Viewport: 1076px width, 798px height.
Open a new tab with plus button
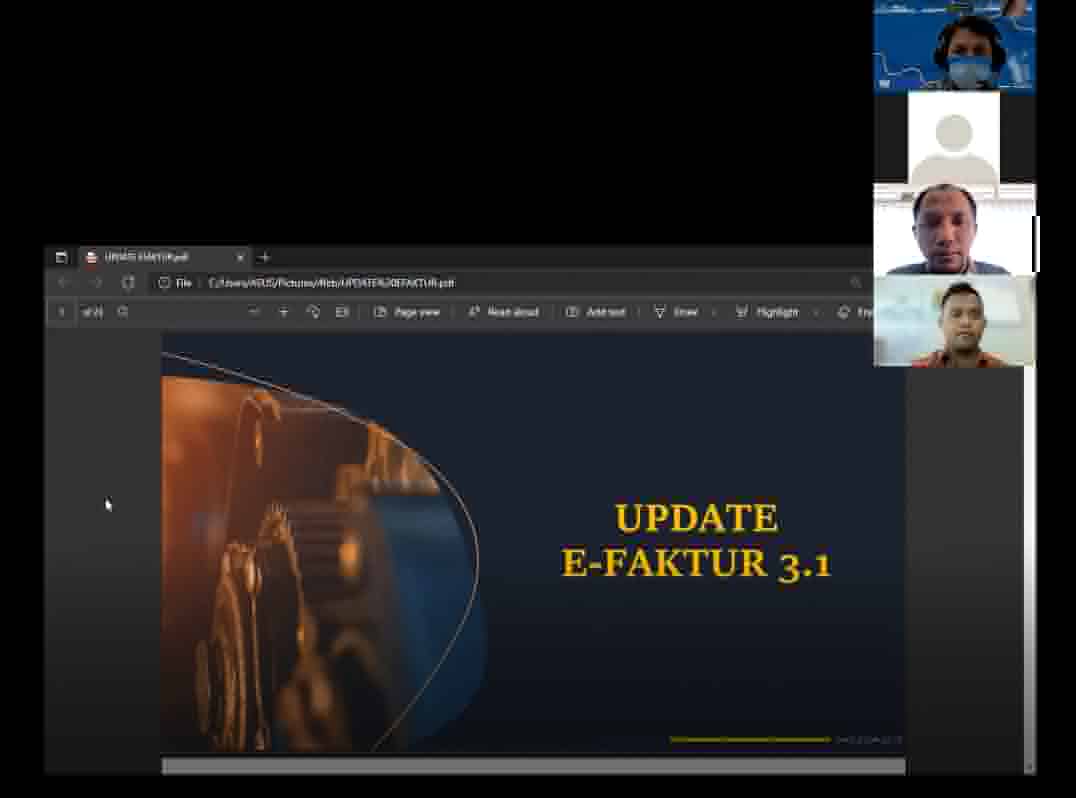click(x=265, y=257)
